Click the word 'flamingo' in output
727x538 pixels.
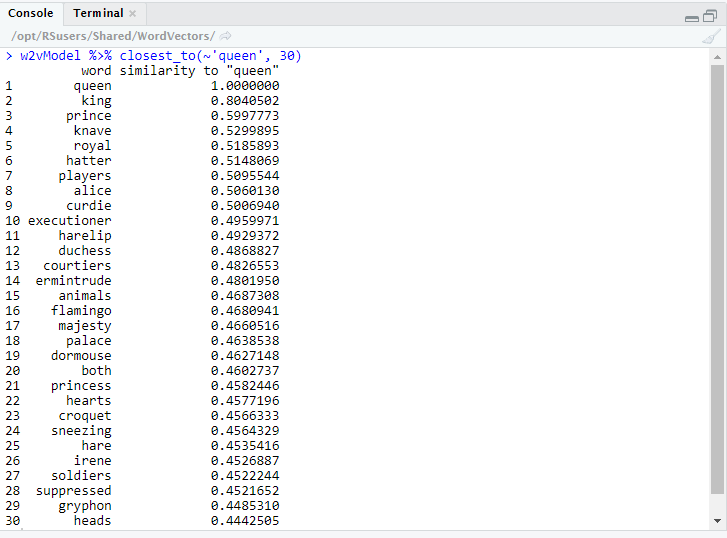pyautogui.click(x=81, y=311)
